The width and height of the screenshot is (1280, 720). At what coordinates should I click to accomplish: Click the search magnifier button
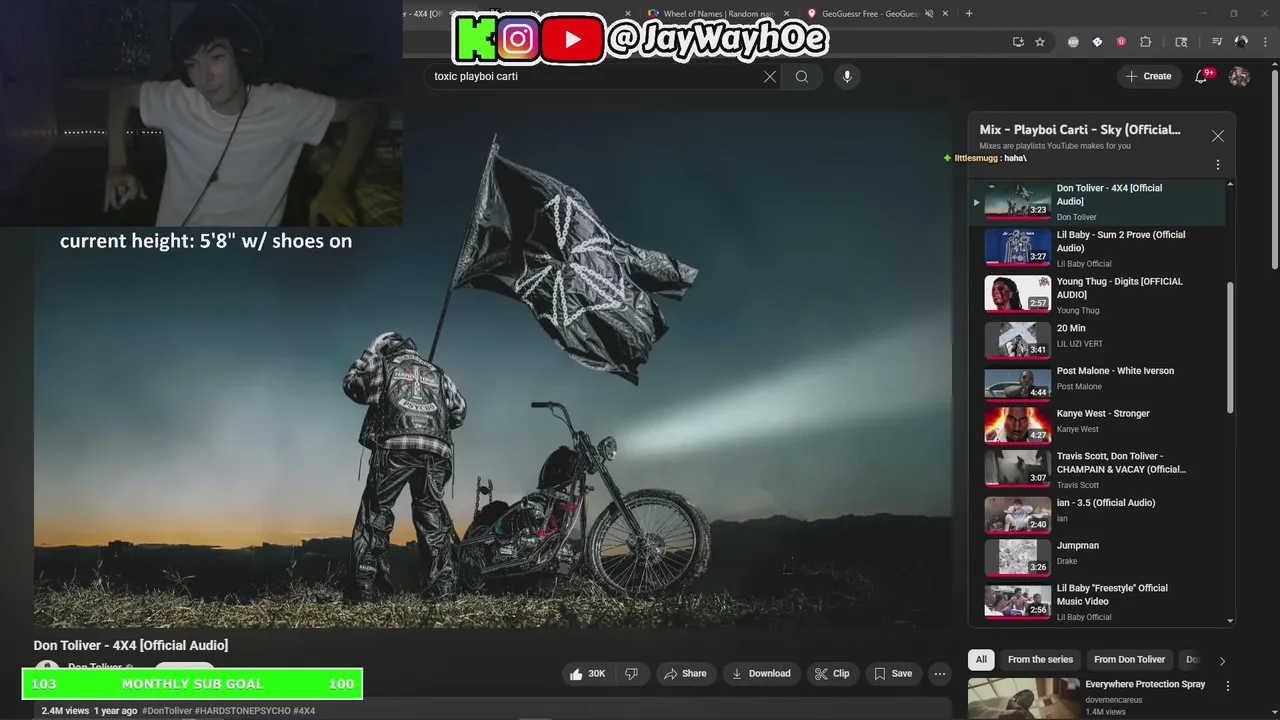pyautogui.click(x=802, y=77)
